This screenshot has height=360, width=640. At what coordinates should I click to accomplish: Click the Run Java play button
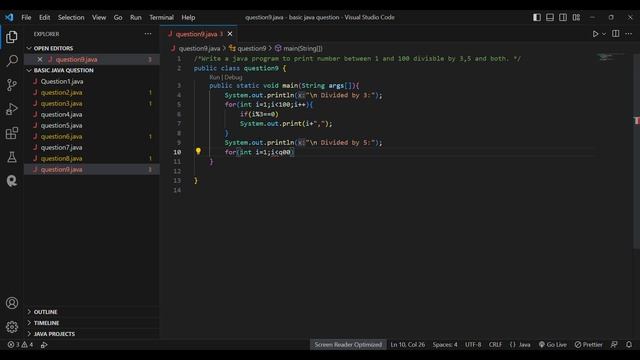coord(595,34)
